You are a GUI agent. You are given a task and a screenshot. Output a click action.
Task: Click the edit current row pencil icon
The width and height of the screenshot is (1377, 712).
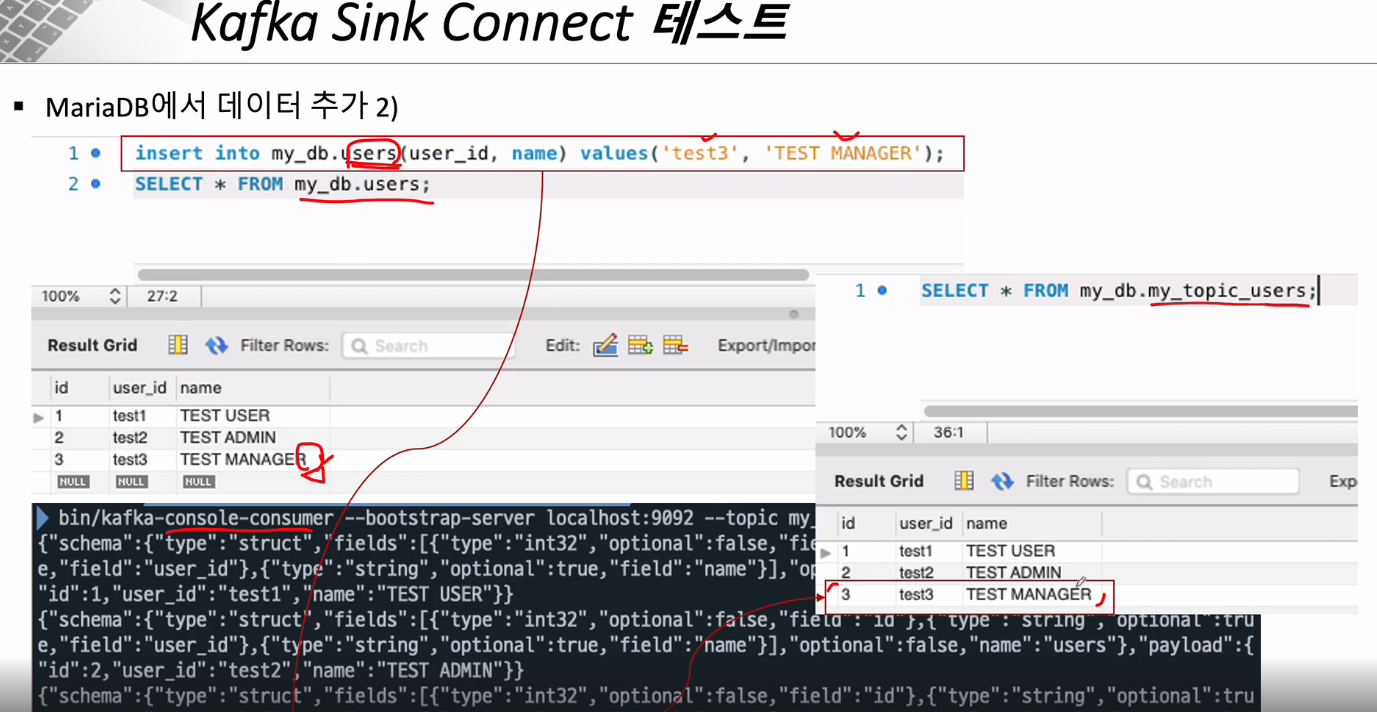point(605,345)
